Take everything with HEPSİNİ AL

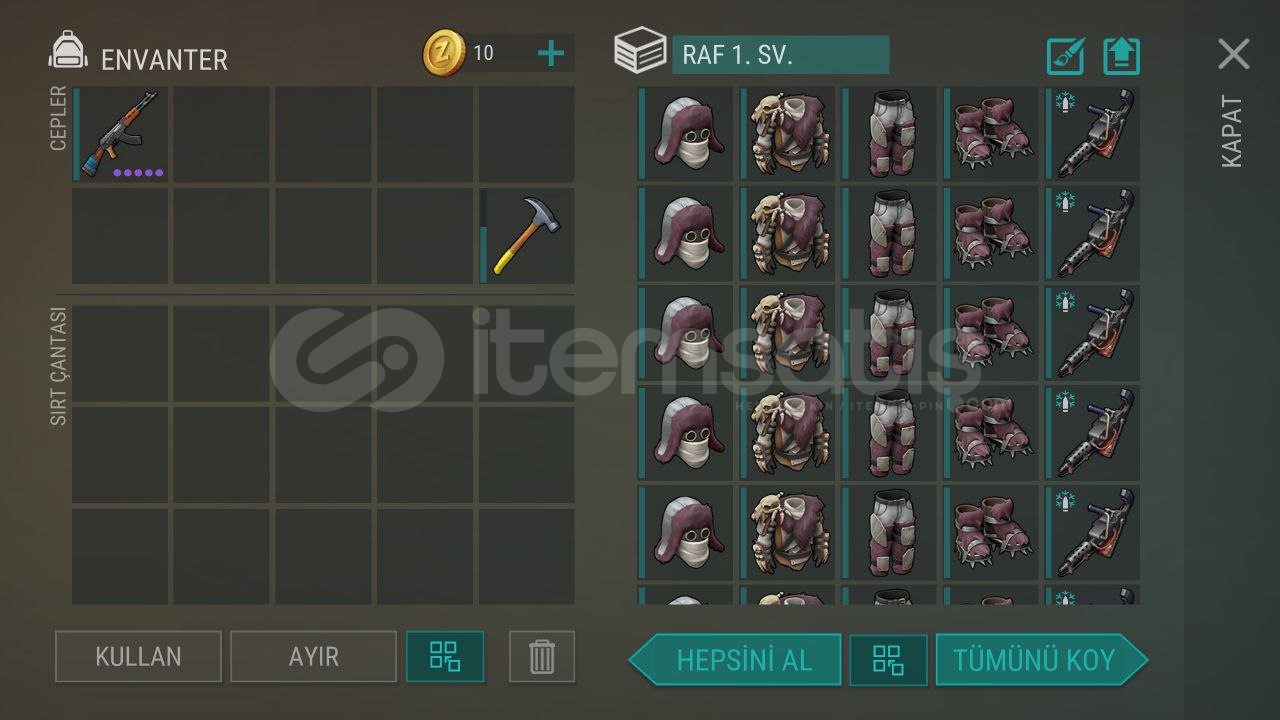pyautogui.click(x=735, y=660)
